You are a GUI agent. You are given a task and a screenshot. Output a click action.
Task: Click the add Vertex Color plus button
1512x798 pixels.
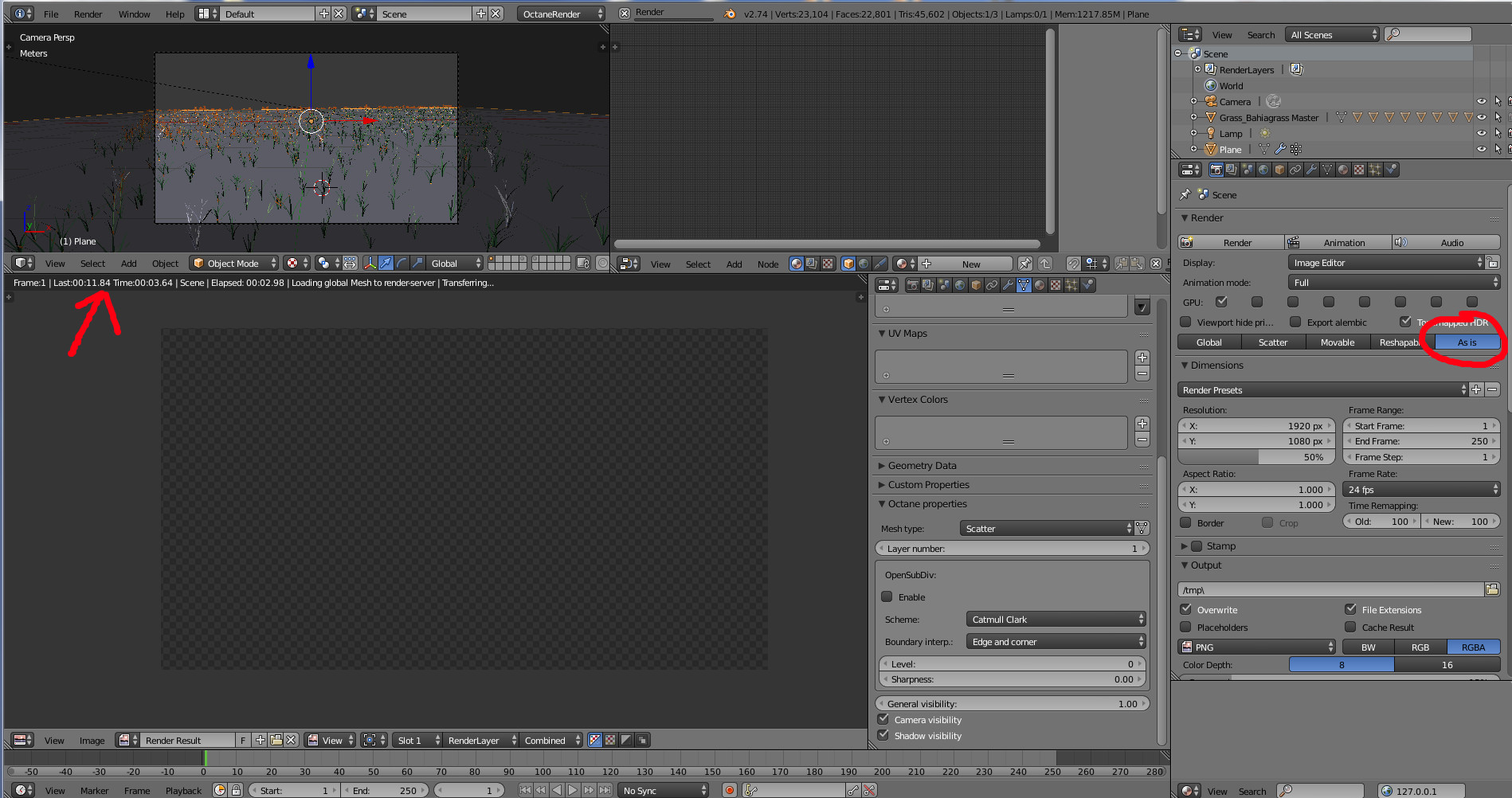(1142, 424)
